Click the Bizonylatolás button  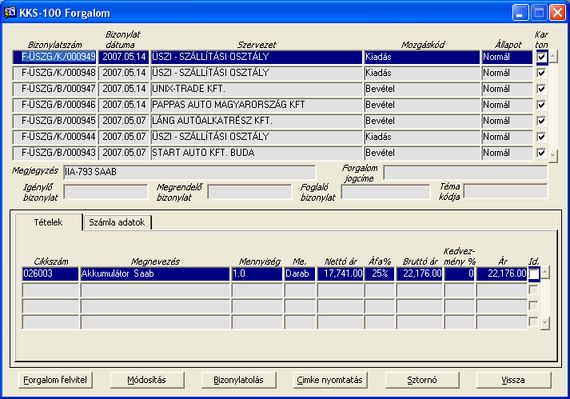(238, 380)
